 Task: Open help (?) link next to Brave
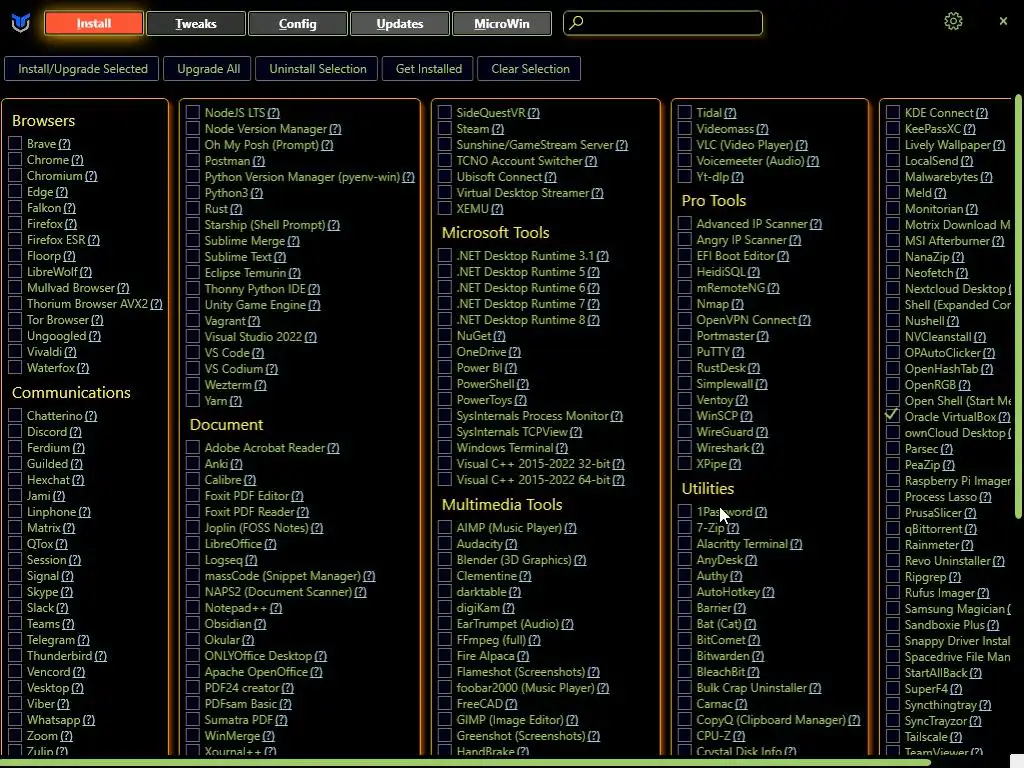pyautogui.click(x=64, y=144)
